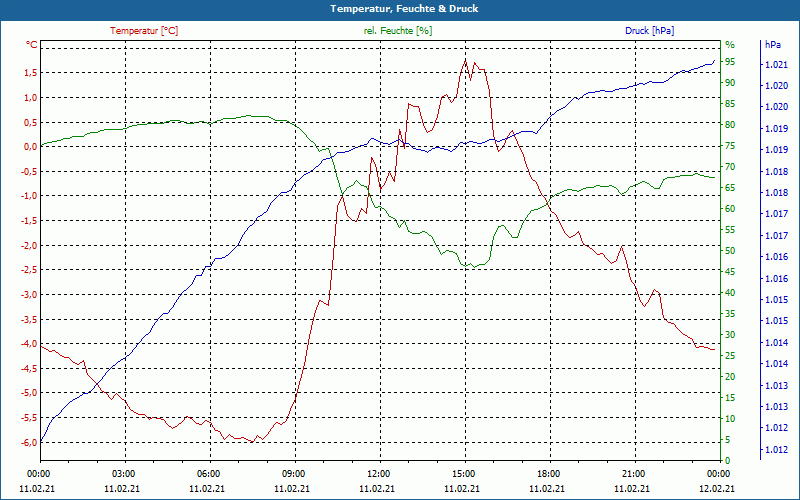Click the 0,0 temperature axis value
The image size is (800, 500).
coord(30,146)
